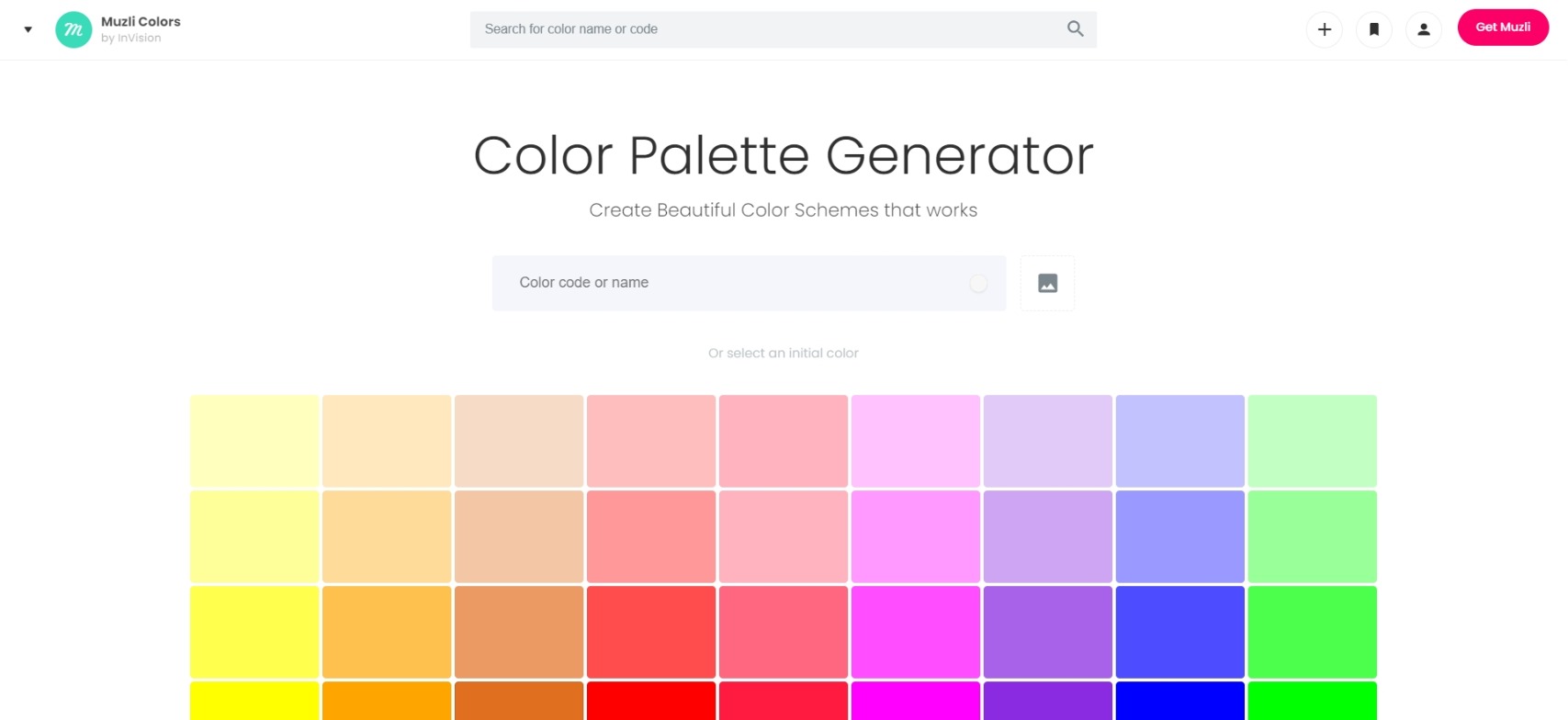Select the bright green swatch on the right
The height and width of the screenshot is (720, 1568).
click(1312, 632)
